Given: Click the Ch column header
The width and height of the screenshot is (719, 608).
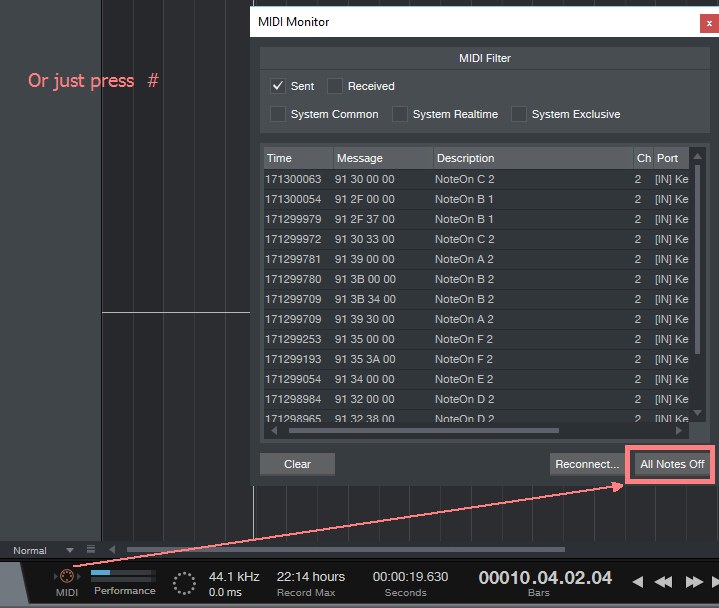Looking at the screenshot, I should [x=643, y=158].
